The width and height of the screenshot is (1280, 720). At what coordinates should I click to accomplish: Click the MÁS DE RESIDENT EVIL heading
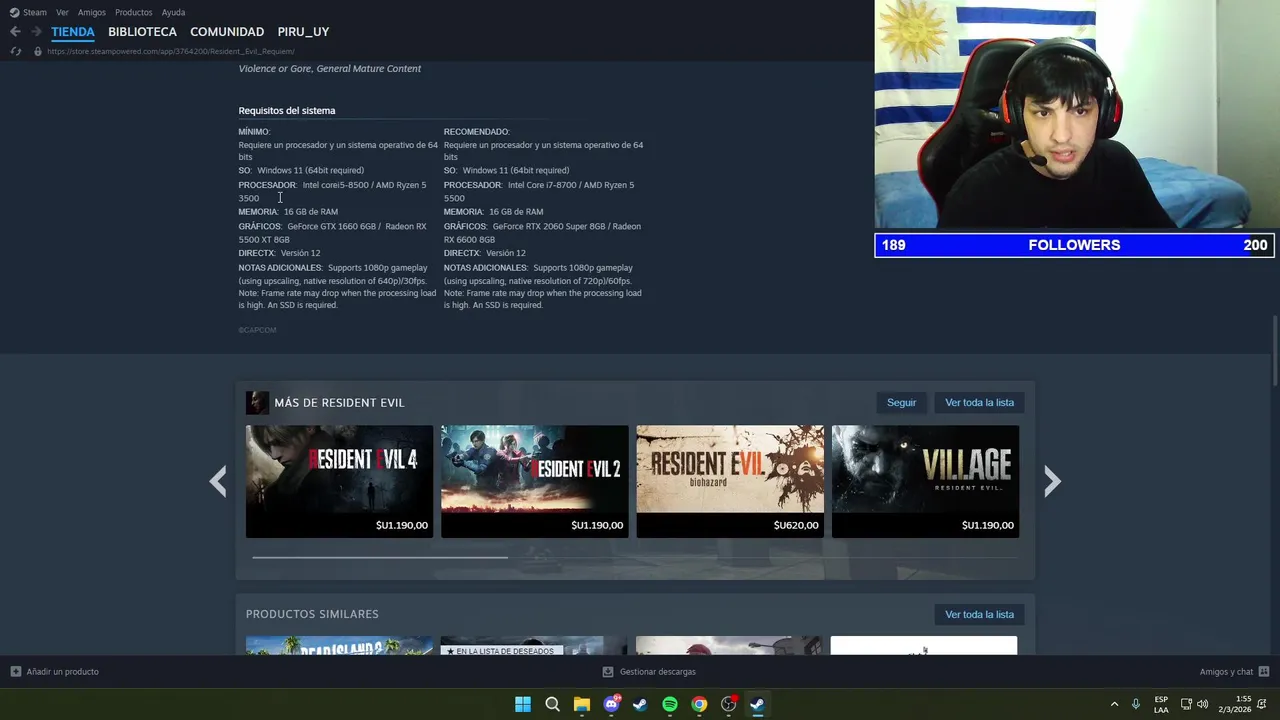click(x=339, y=402)
